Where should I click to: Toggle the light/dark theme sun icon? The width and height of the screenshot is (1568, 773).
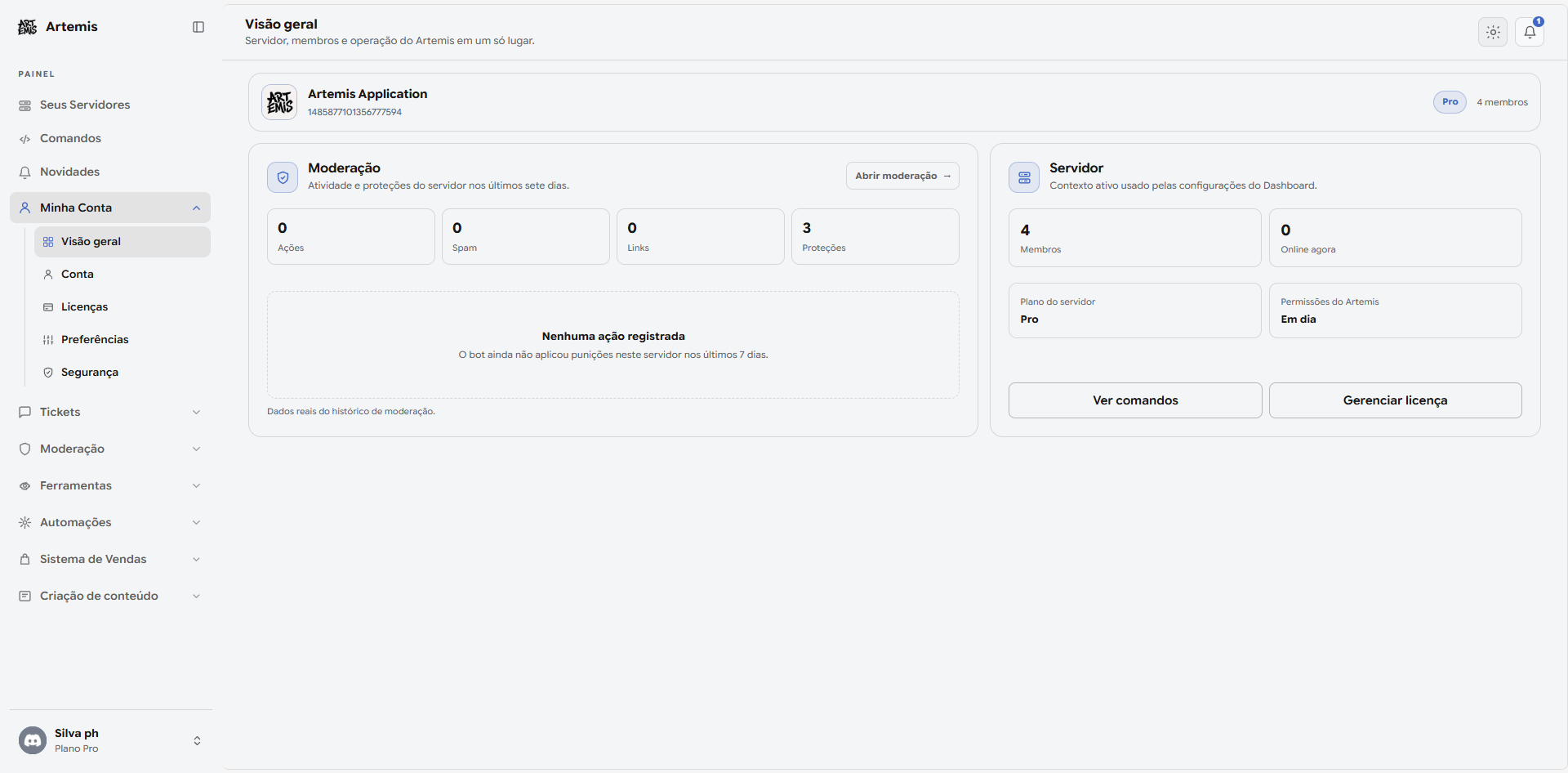[x=1493, y=32]
